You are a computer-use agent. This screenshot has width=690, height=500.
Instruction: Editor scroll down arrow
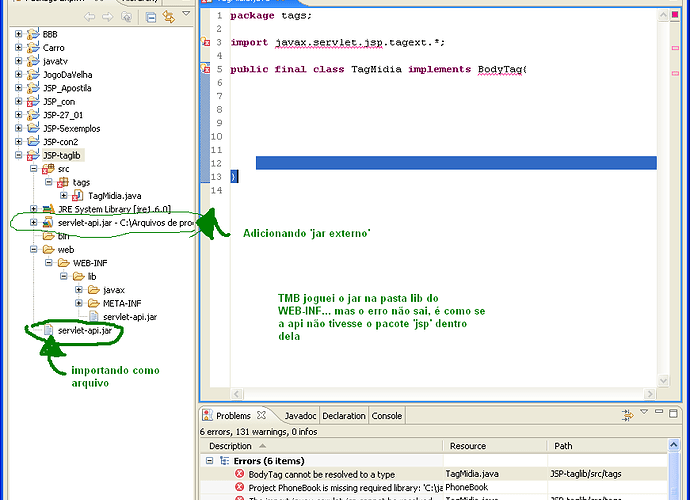pyautogui.click(x=663, y=380)
